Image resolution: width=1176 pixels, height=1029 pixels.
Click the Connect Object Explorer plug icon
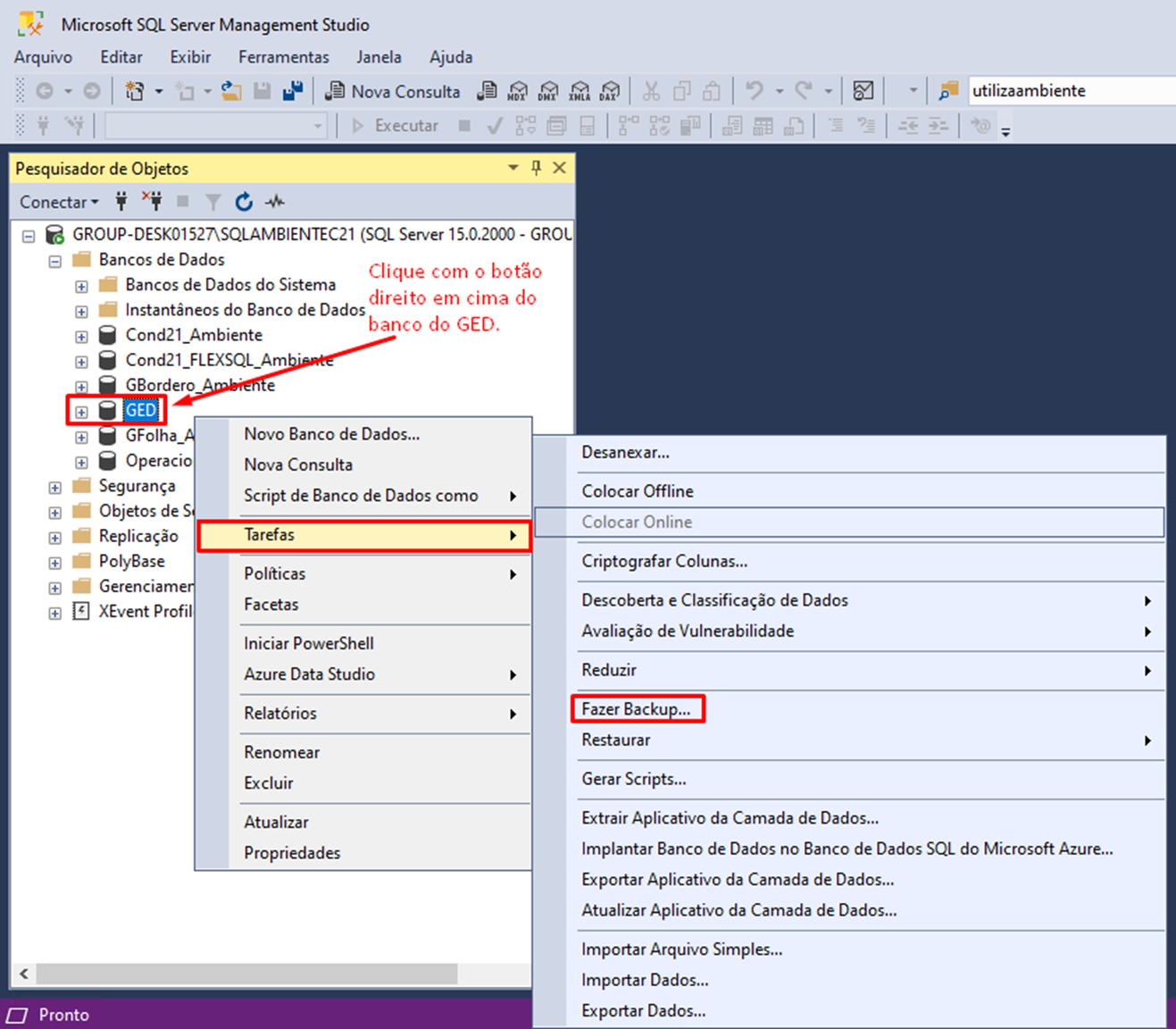121,202
